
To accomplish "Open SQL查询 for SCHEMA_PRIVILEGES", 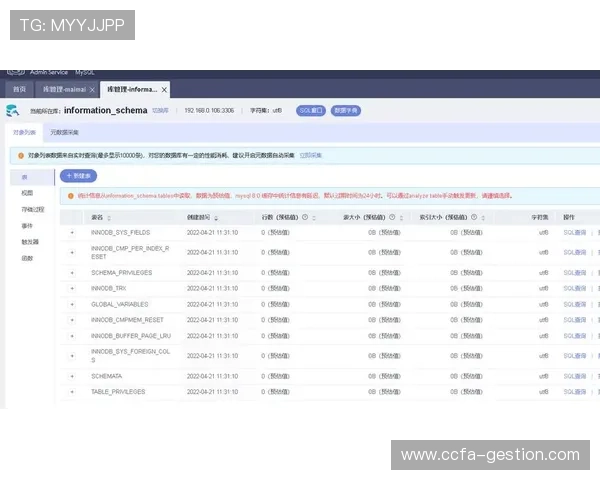I will [575, 273].
